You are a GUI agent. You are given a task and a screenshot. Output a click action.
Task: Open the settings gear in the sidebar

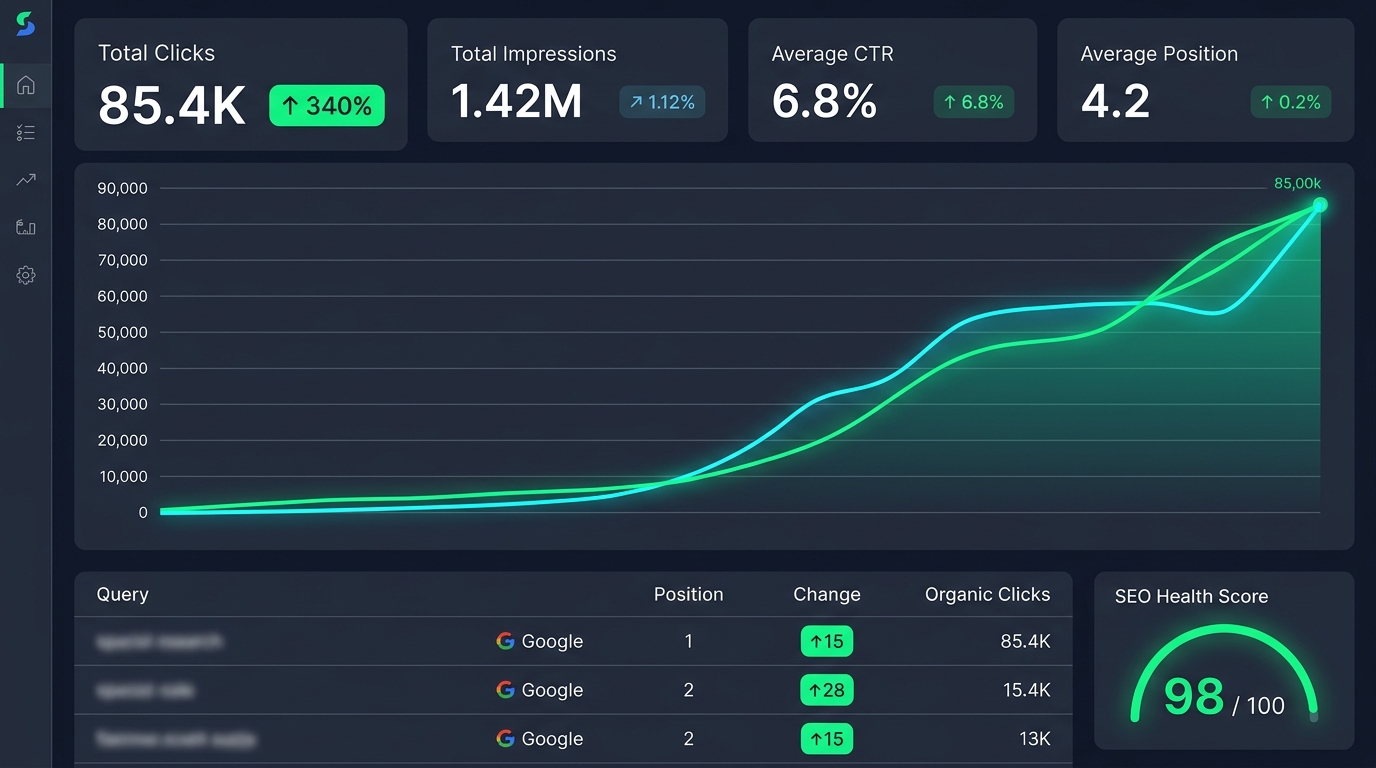[x=26, y=275]
